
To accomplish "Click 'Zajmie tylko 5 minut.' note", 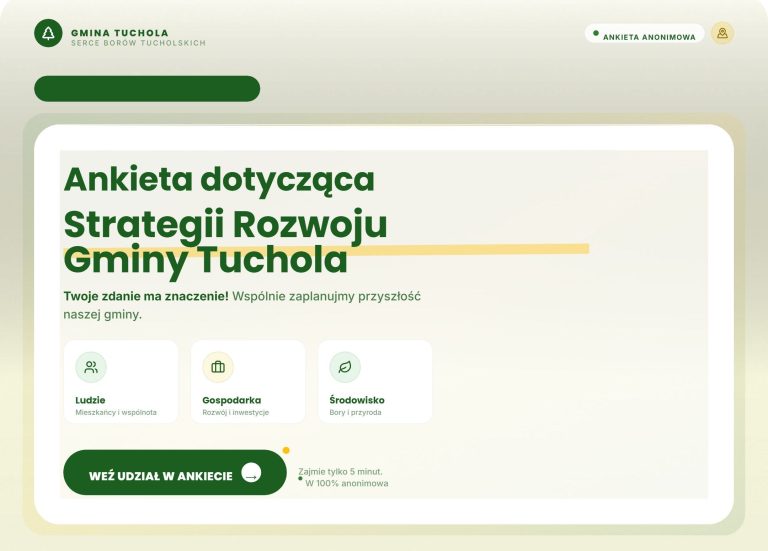I will [340, 472].
